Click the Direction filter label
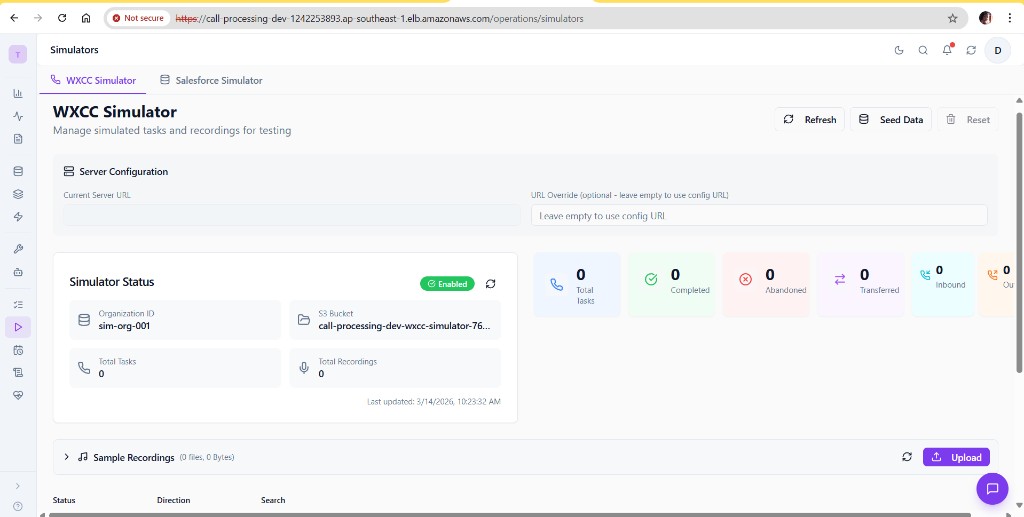Viewport: 1024px width, 517px height. pos(174,500)
